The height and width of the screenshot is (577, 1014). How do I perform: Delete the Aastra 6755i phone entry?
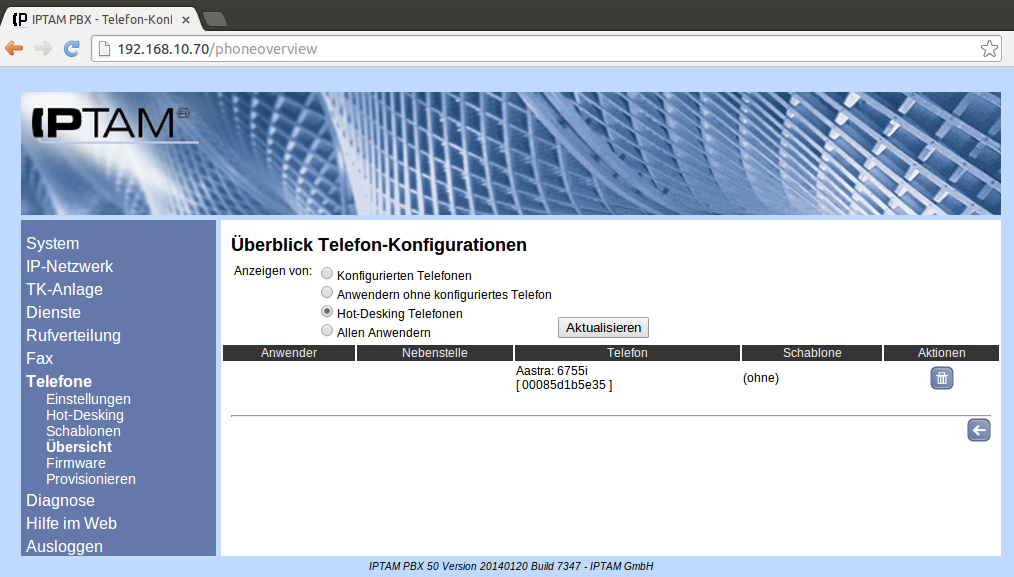[941, 378]
